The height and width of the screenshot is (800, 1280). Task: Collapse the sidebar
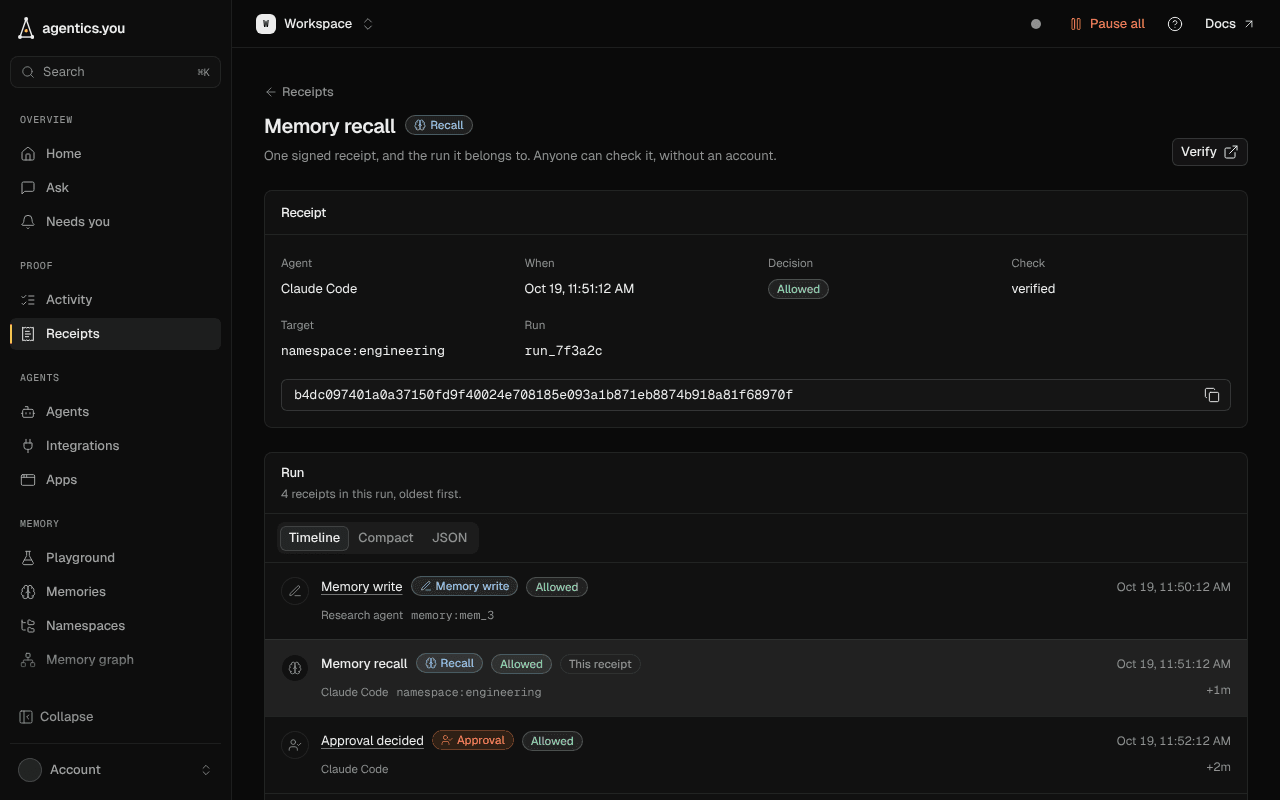pyautogui.click(x=57, y=717)
